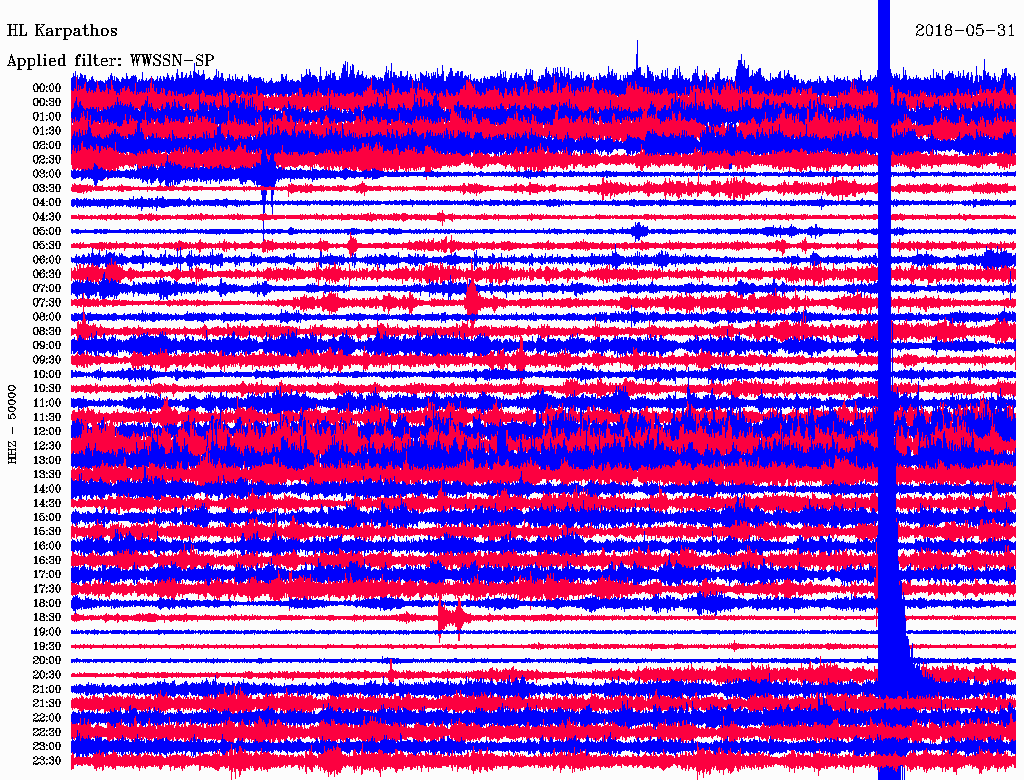The width and height of the screenshot is (1024, 780).
Task: Select the 12:00 time label
Action: [x=47, y=431]
